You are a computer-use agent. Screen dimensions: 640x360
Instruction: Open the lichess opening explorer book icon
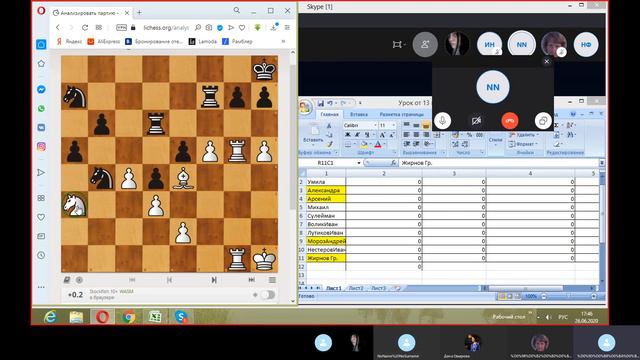(67, 280)
